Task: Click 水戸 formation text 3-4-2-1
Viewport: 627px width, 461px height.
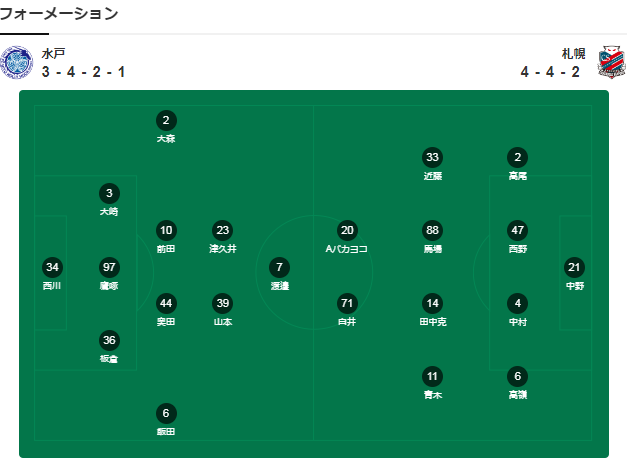Action: click(x=84, y=72)
